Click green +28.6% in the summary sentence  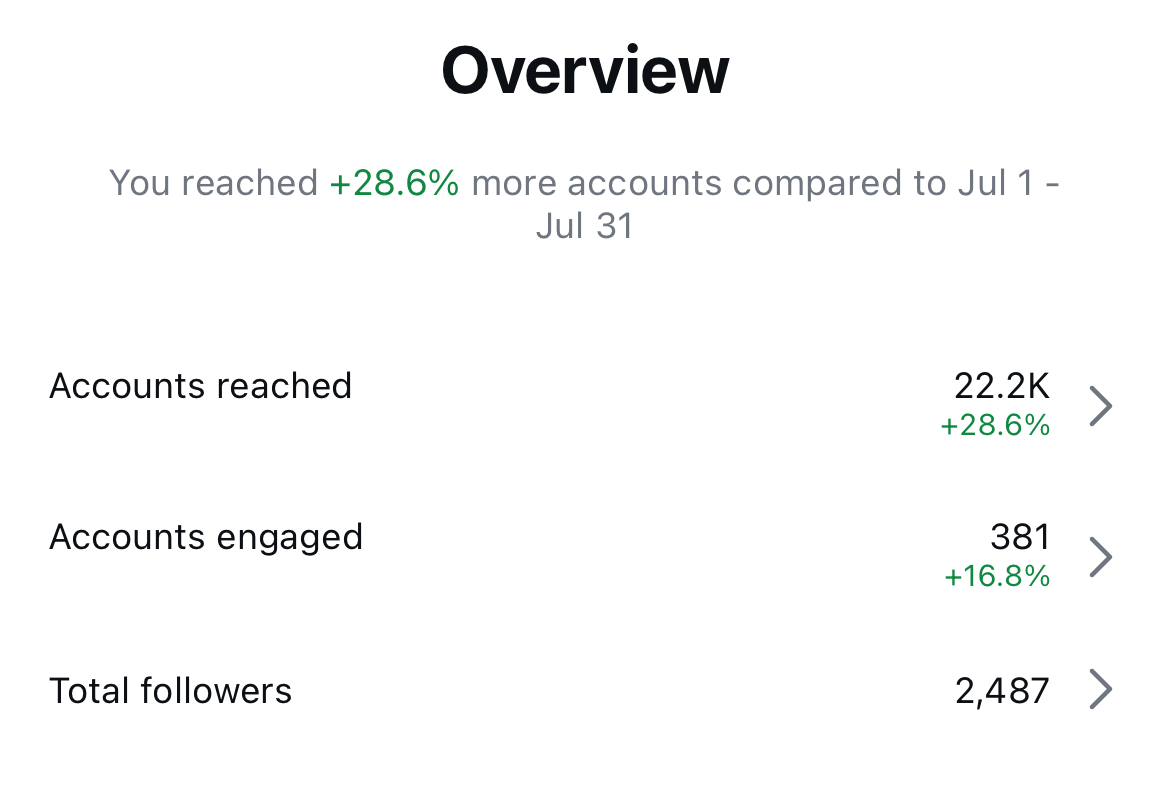[394, 183]
